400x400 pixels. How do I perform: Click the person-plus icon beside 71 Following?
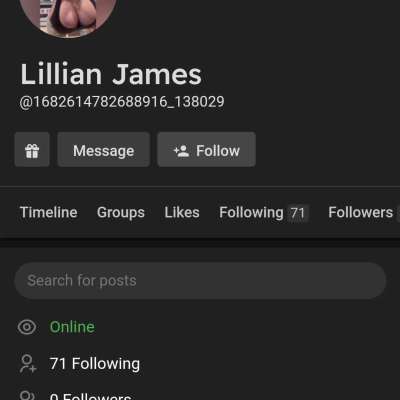click(x=28, y=364)
